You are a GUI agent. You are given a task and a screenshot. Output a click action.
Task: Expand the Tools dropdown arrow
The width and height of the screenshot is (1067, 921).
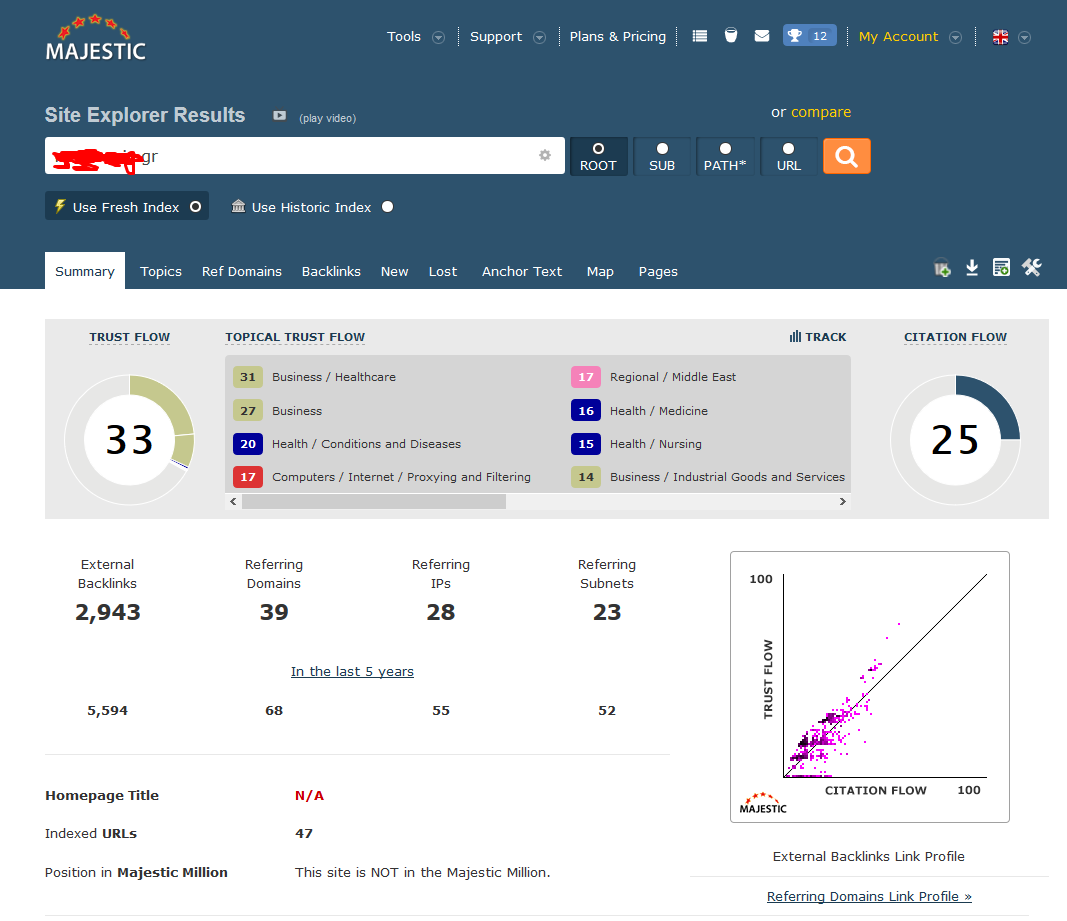coord(439,37)
